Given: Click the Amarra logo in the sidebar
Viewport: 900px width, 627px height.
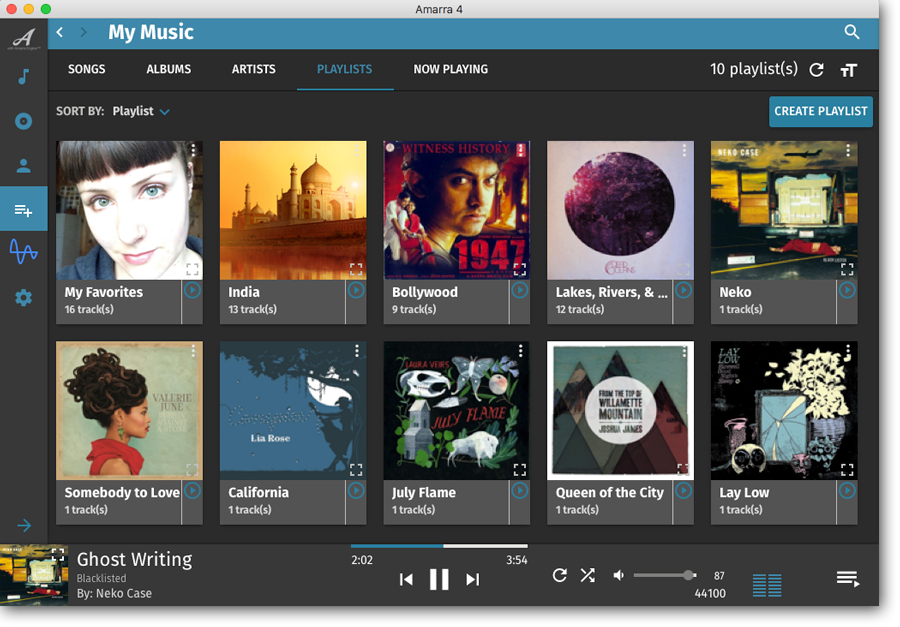Looking at the screenshot, I should pos(24,38).
